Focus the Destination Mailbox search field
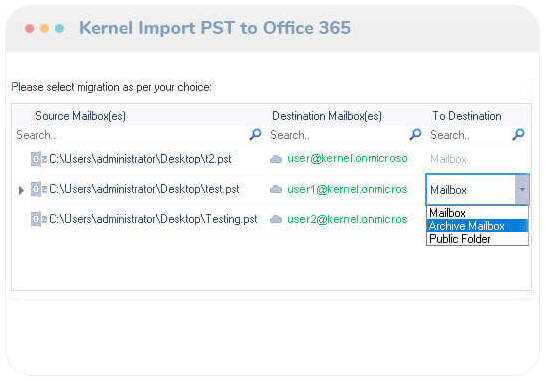Image resolution: width=545 pixels, height=380 pixels. [339, 135]
